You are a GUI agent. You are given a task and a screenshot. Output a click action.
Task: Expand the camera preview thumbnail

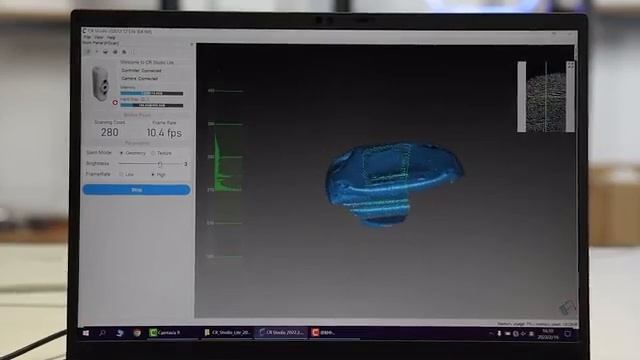[570, 65]
